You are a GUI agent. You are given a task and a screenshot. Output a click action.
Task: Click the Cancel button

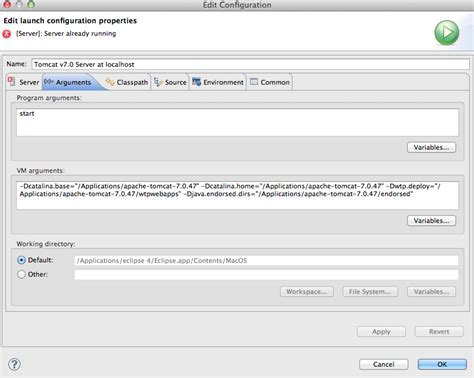point(384,364)
